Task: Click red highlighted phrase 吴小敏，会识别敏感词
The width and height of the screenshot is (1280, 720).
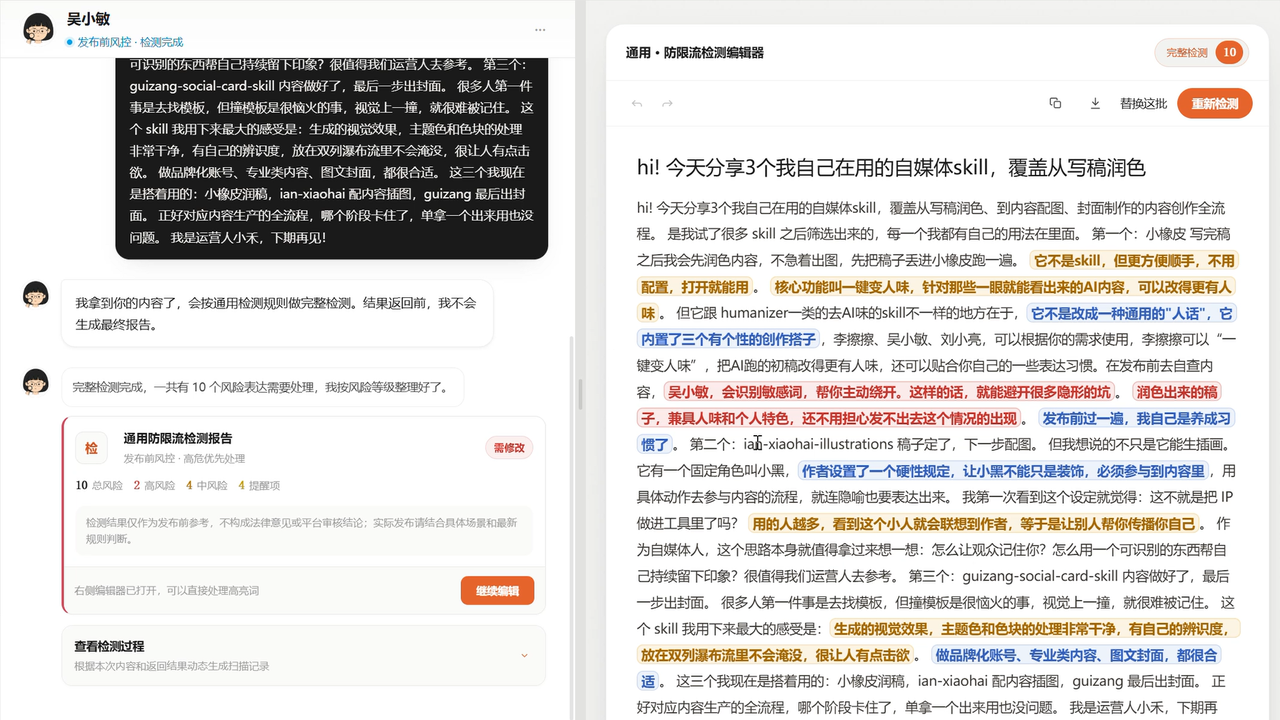Action: click(x=736, y=392)
